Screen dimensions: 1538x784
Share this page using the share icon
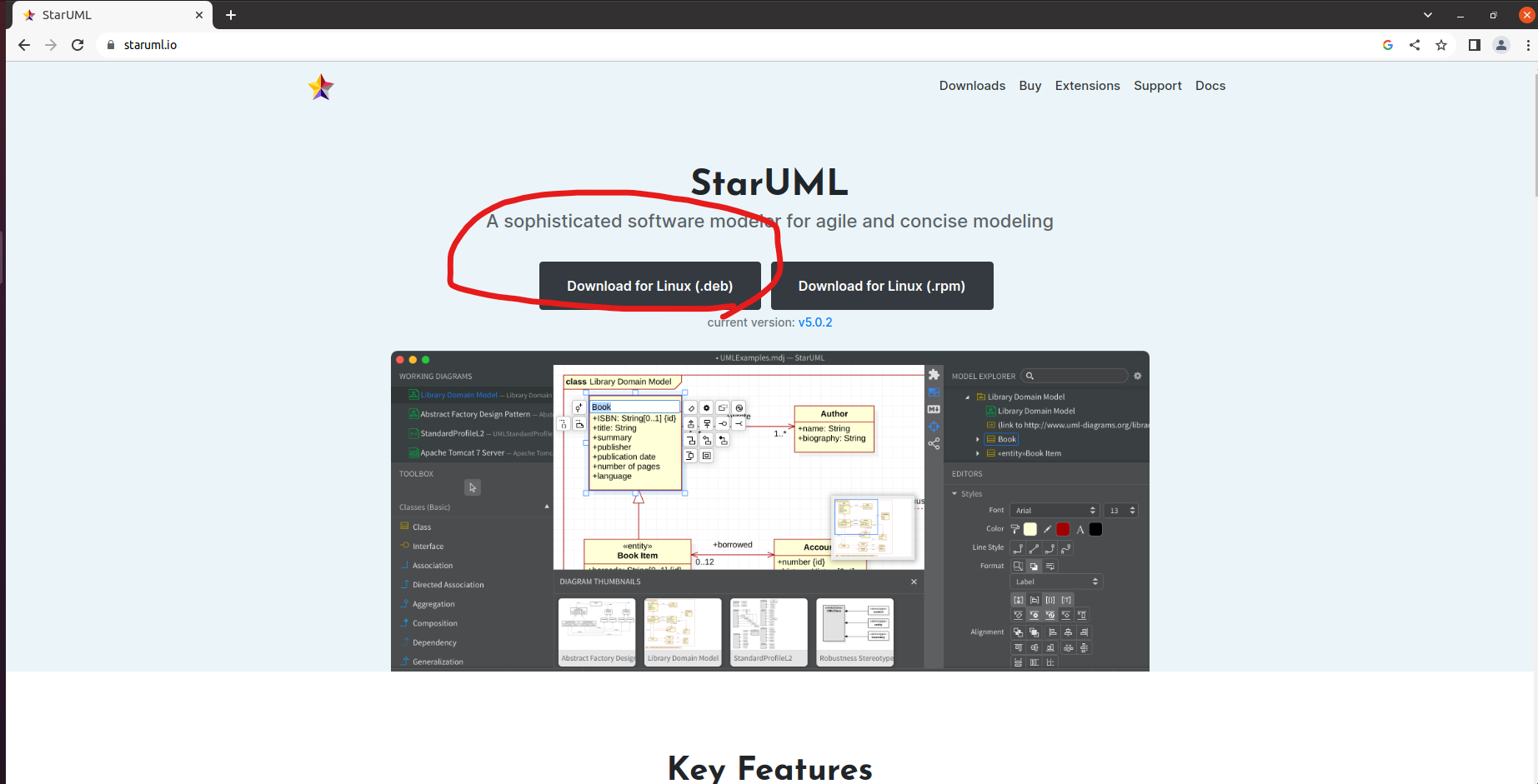coord(1415,45)
